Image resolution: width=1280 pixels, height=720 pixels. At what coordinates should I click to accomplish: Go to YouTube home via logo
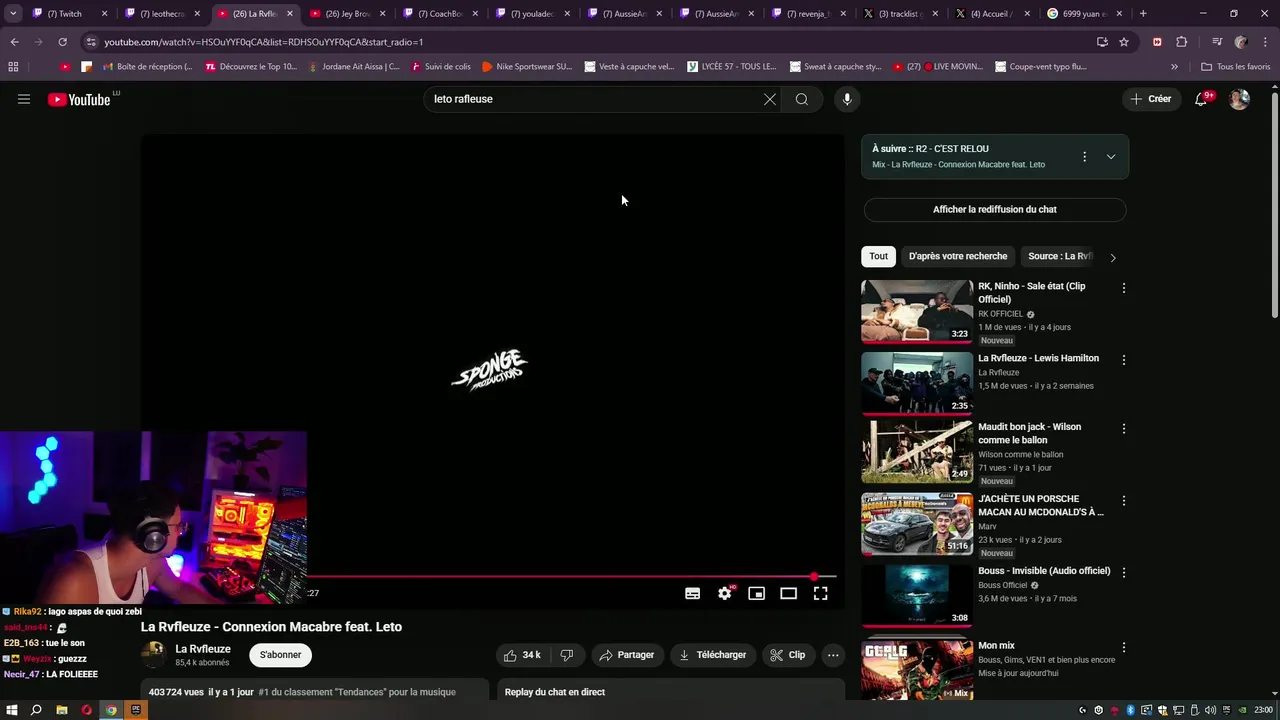click(x=79, y=99)
